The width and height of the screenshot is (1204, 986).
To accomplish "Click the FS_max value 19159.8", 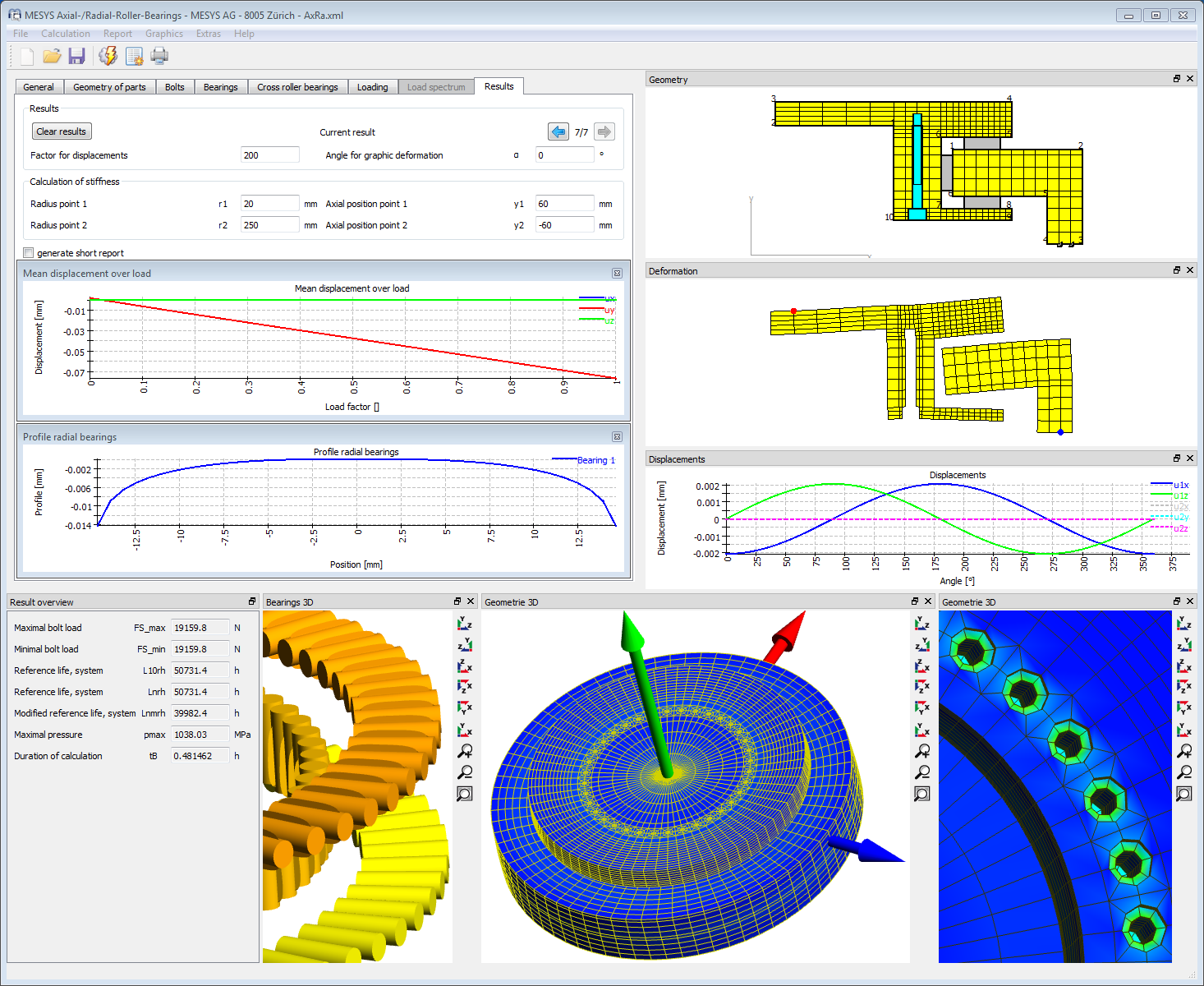I will [200, 628].
